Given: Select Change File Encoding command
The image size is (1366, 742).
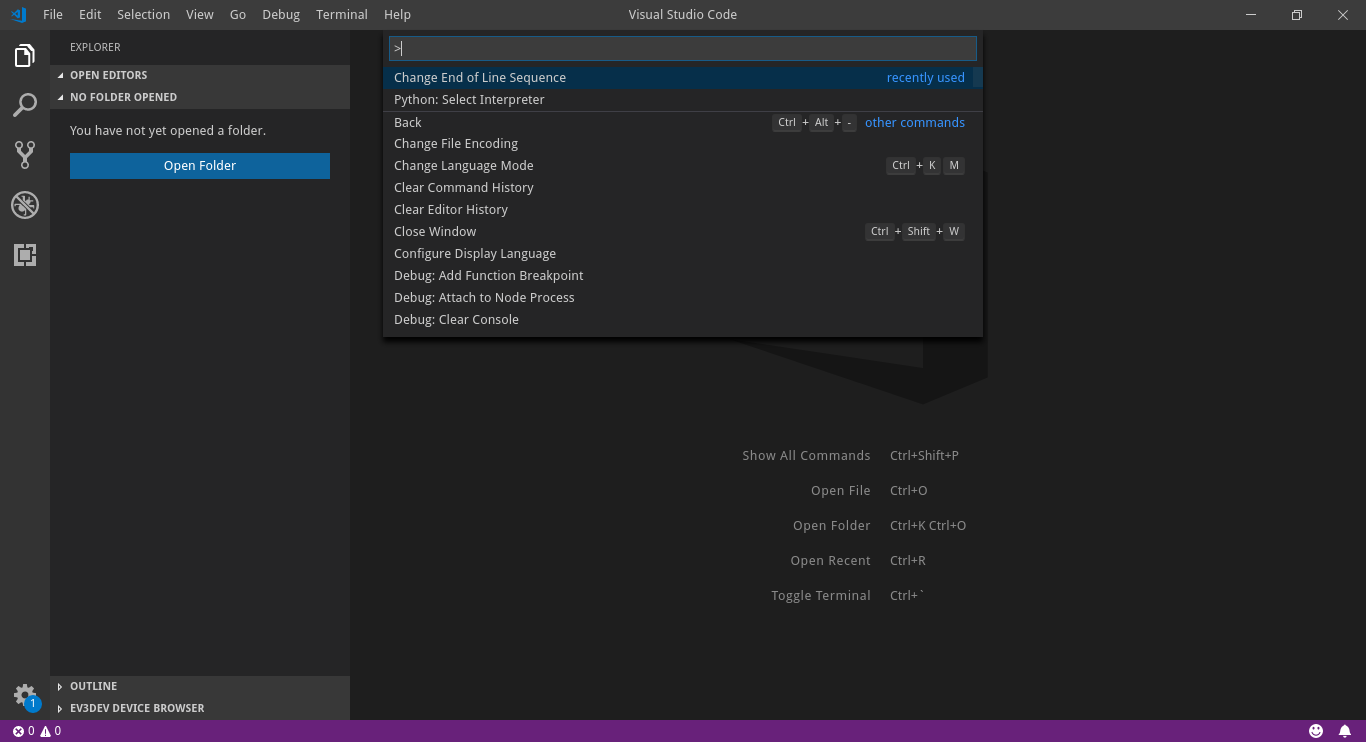Looking at the screenshot, I should (683, 144).
